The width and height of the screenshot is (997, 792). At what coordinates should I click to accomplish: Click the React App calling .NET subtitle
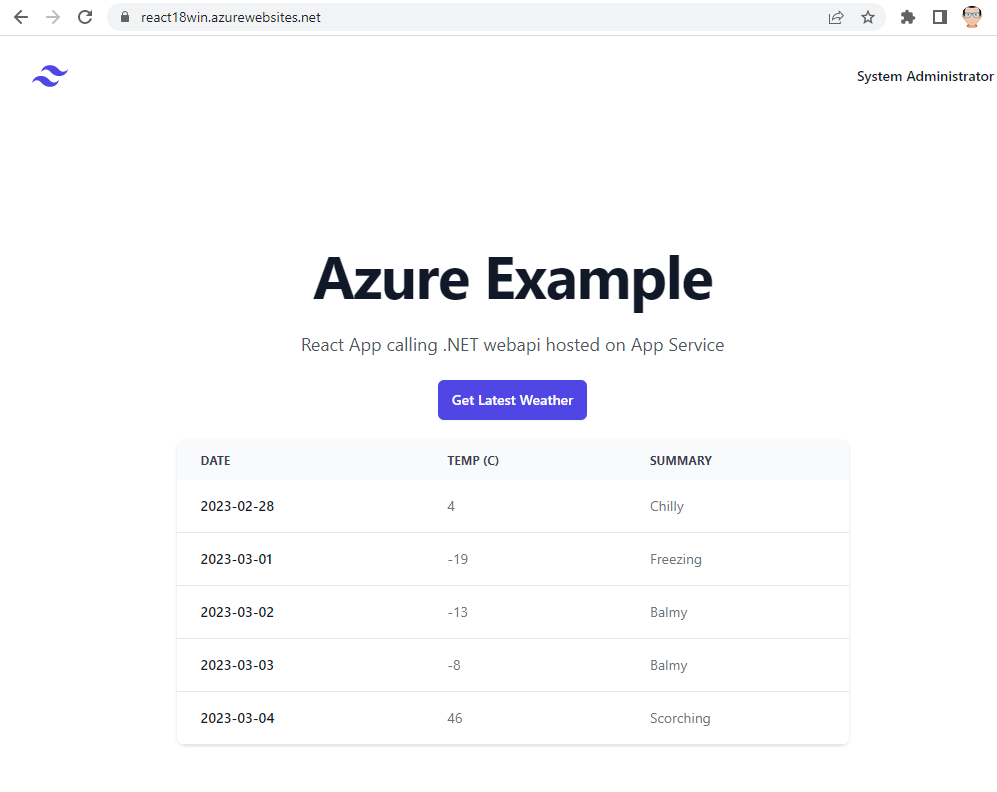(512, 345)
